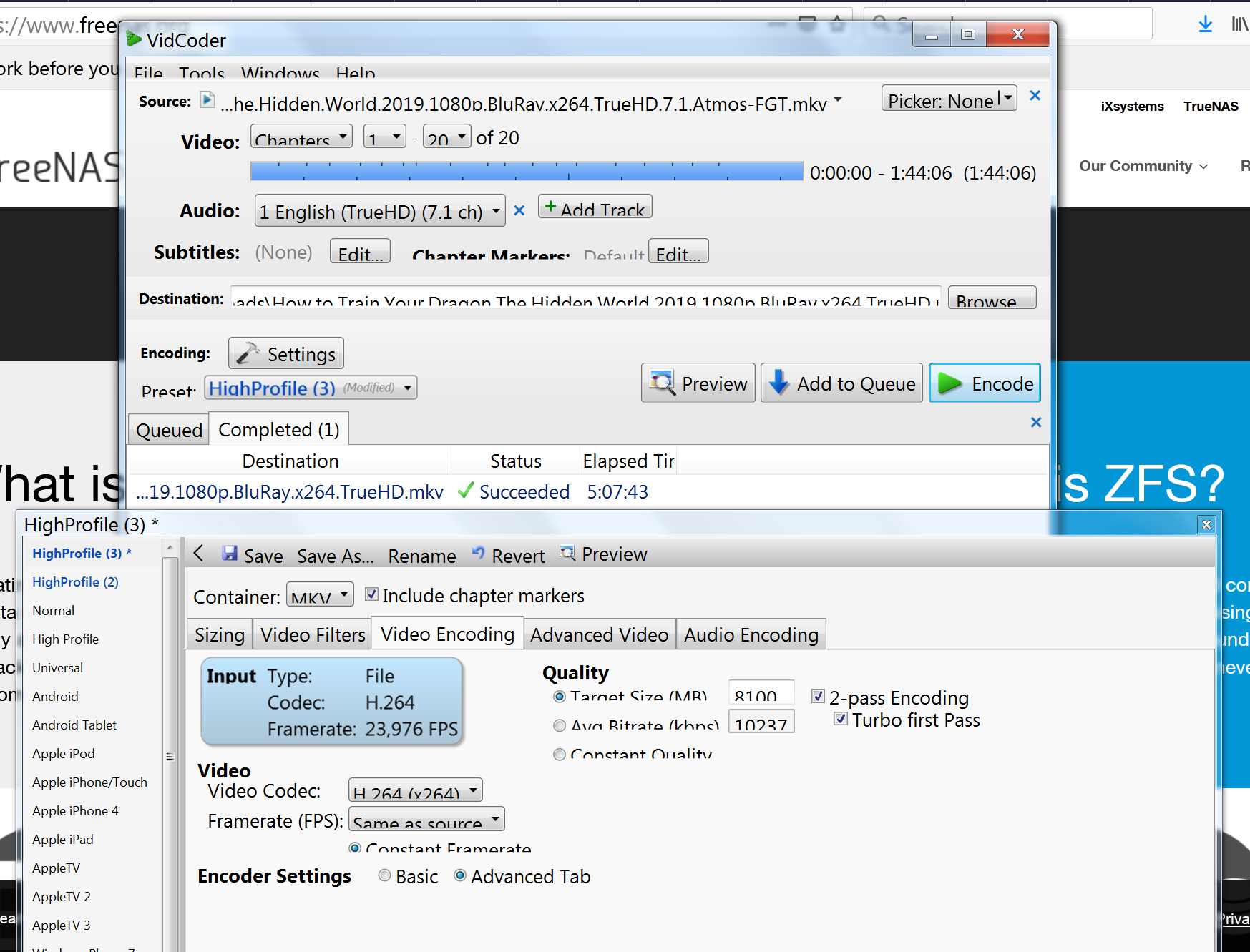Open the end chapter dropdown showing 20

[447, 136]
